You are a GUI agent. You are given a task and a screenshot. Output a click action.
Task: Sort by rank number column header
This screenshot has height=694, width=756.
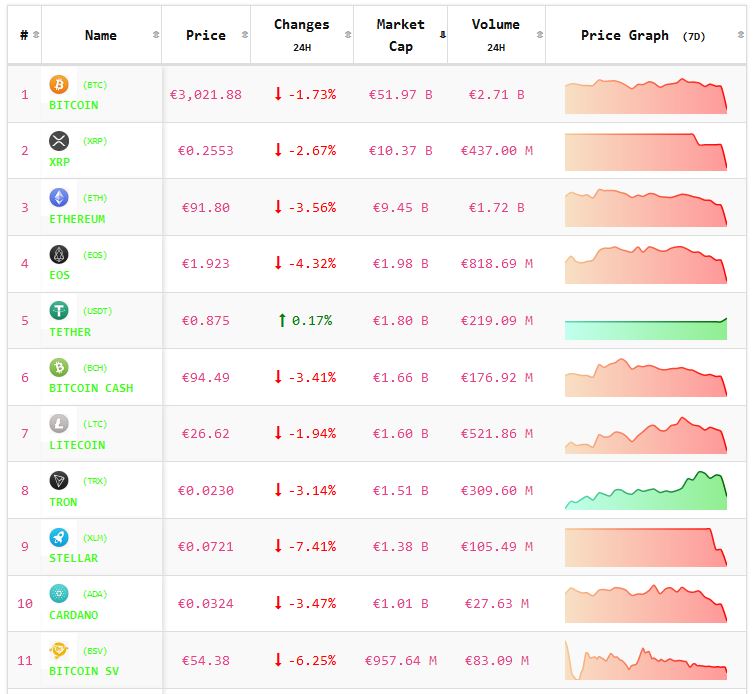coord(24,35)
